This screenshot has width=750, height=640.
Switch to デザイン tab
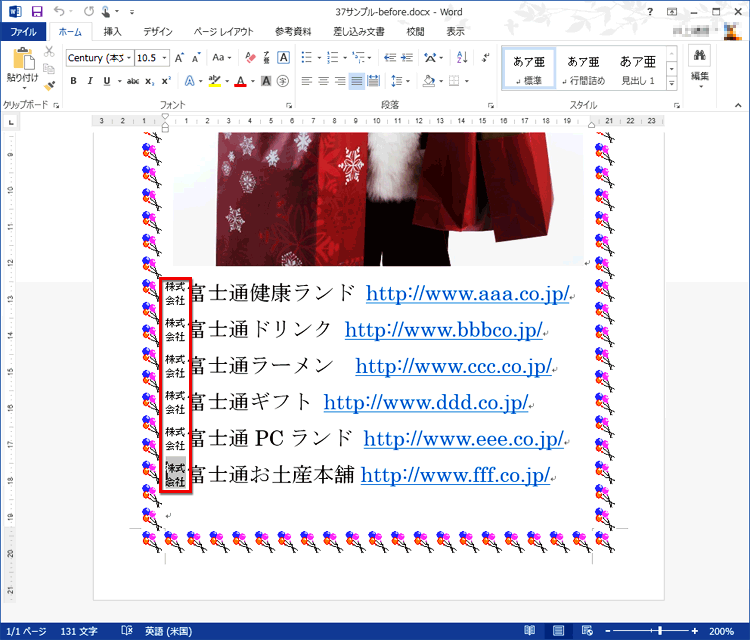pyautogui.click(x=158, y=32)
